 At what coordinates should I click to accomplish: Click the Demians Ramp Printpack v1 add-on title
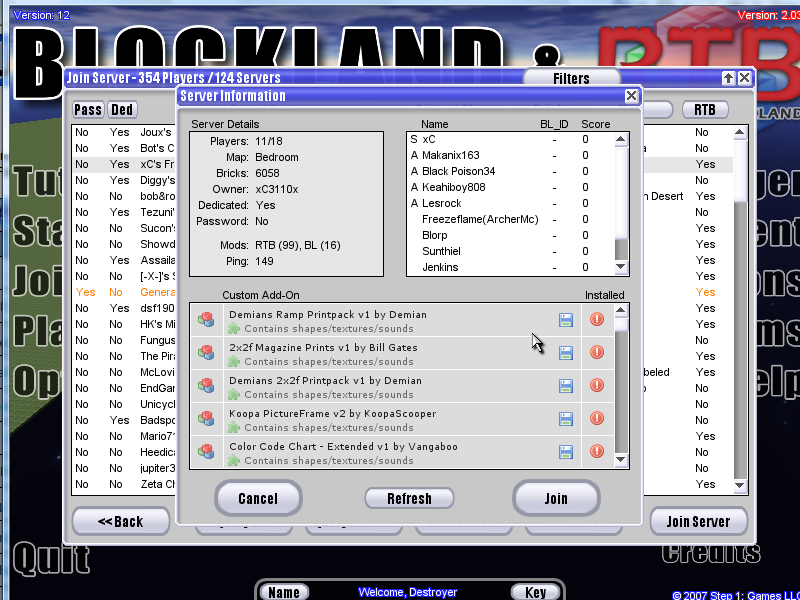[328, 315]
